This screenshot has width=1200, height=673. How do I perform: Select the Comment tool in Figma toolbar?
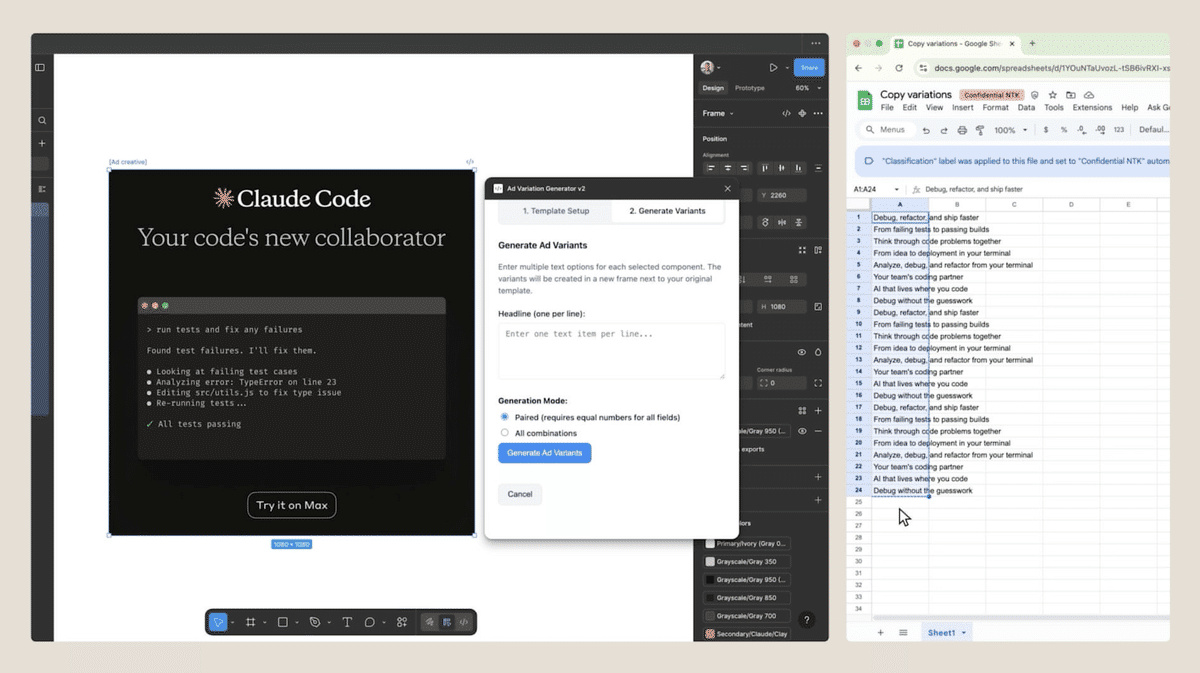370,622
